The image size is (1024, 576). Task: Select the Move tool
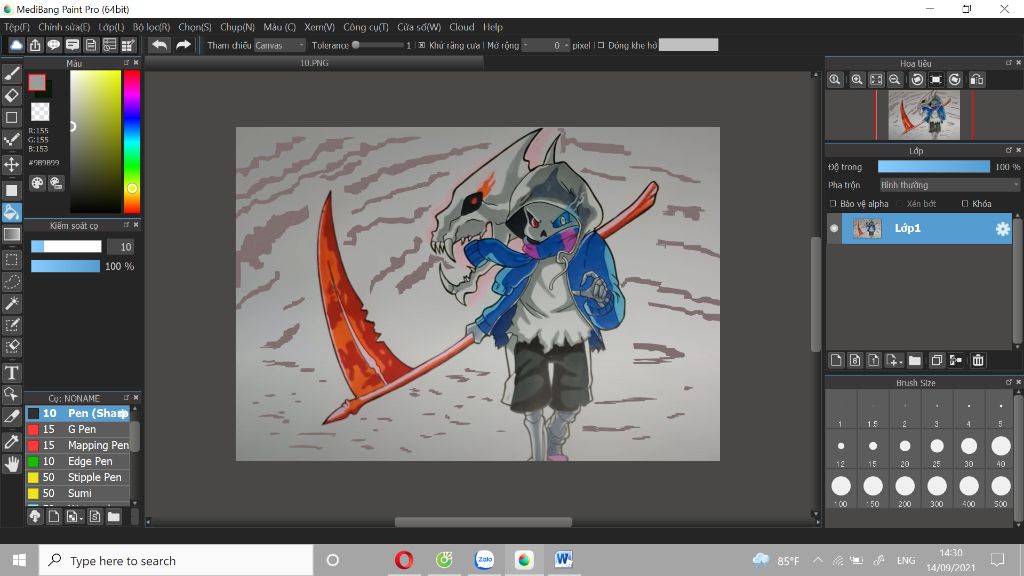click(x=12, y=164)
